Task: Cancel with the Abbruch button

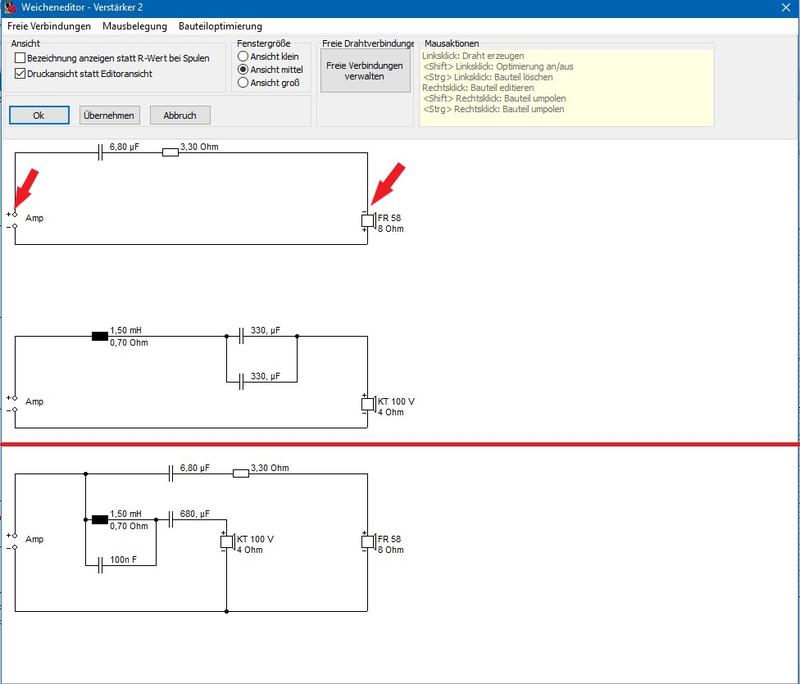Action: 180,115
